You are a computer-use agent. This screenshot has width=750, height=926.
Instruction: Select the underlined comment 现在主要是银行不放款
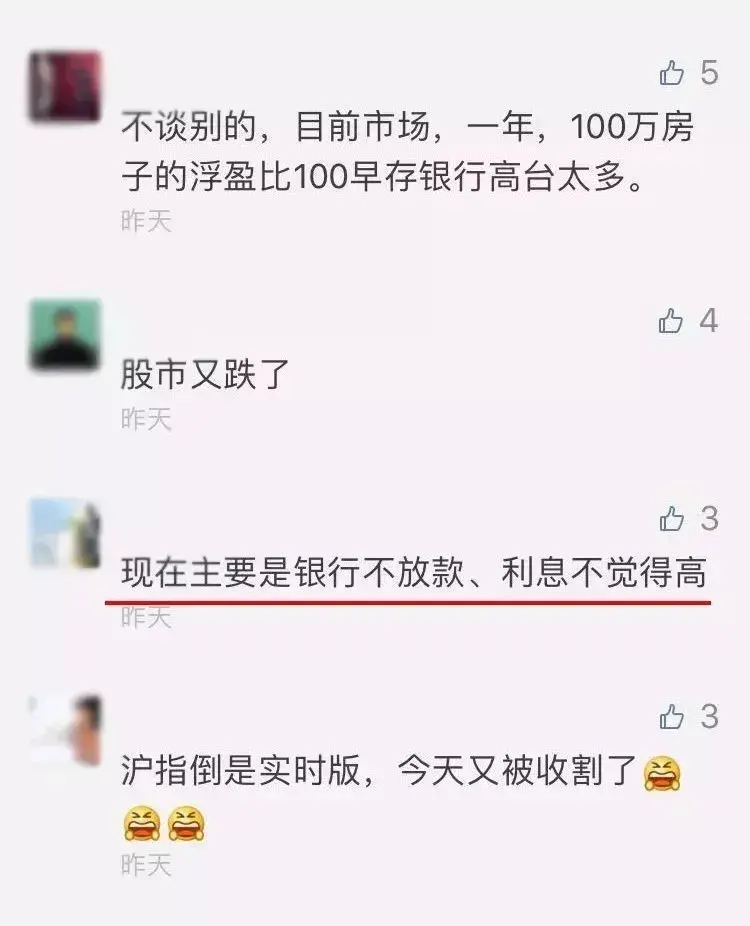point(413,572)
